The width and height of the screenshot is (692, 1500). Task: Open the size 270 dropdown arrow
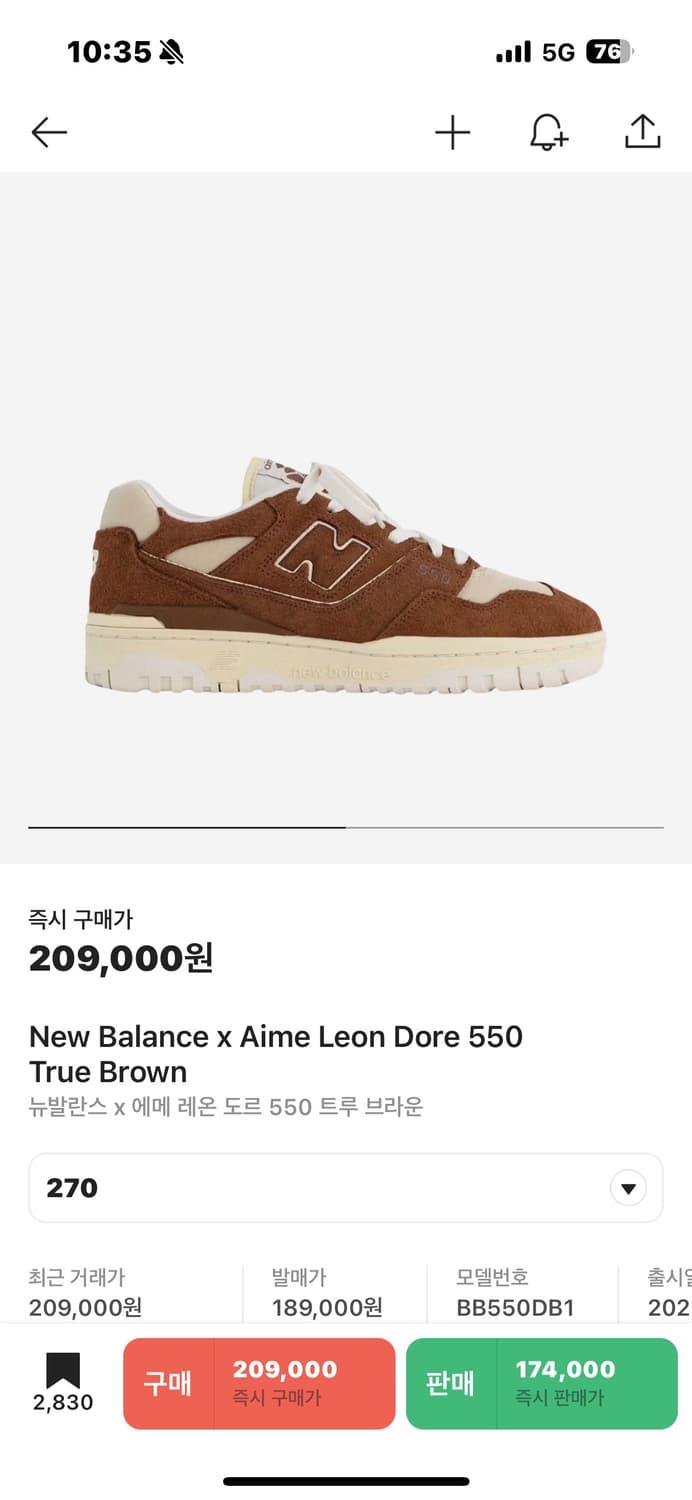[628, 1188]
